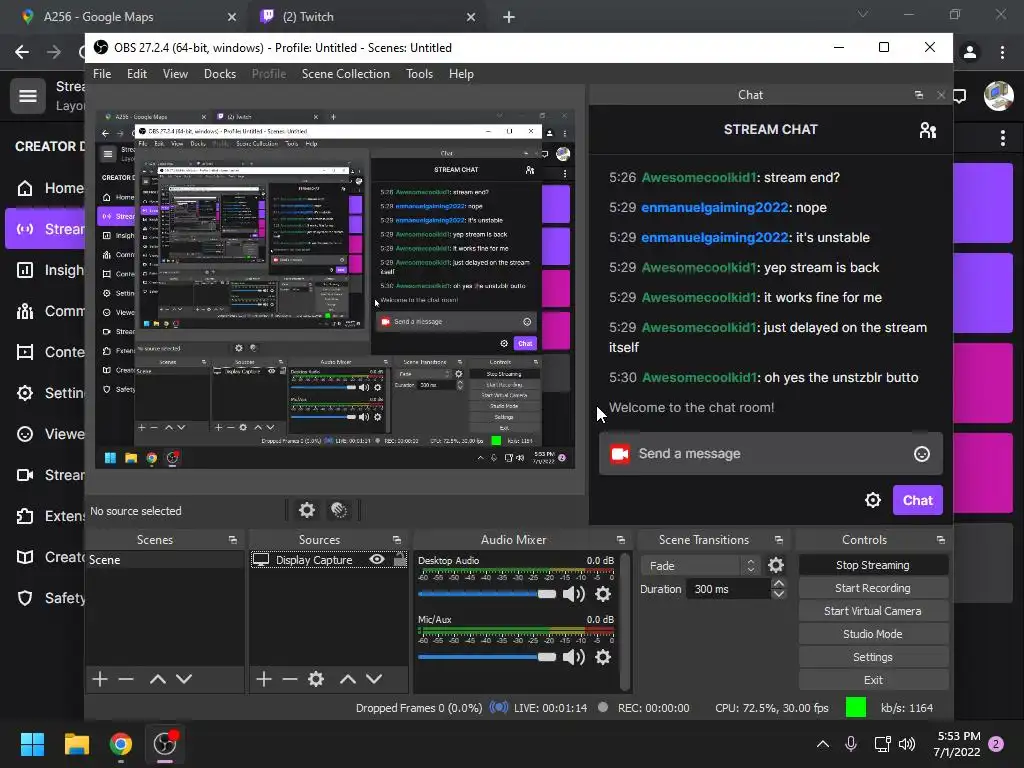Remove selected scene with minus icon
Image resolution: width=1024 pixels, height=768 pixels.
point(126,679)
